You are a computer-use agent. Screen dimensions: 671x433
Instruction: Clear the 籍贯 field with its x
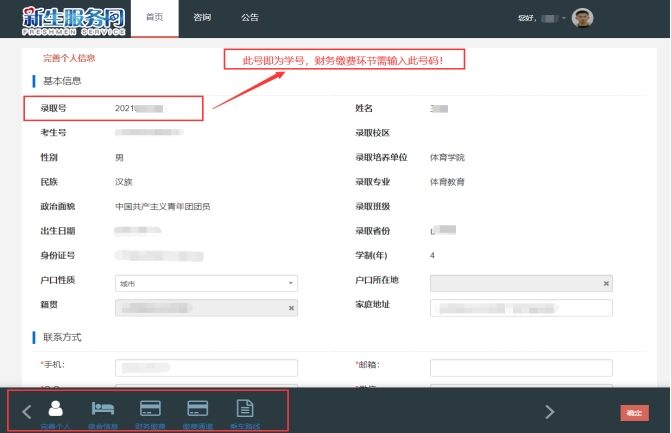point(291,308)
